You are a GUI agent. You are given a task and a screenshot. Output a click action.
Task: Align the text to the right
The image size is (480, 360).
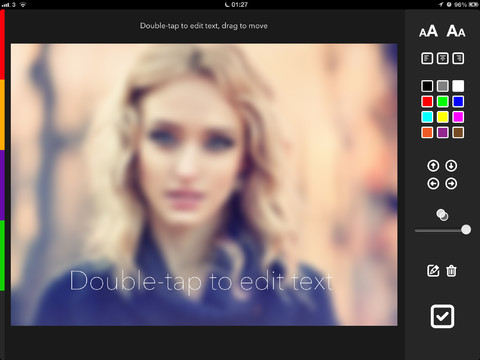pyautogui.click(x=458, y=58)
